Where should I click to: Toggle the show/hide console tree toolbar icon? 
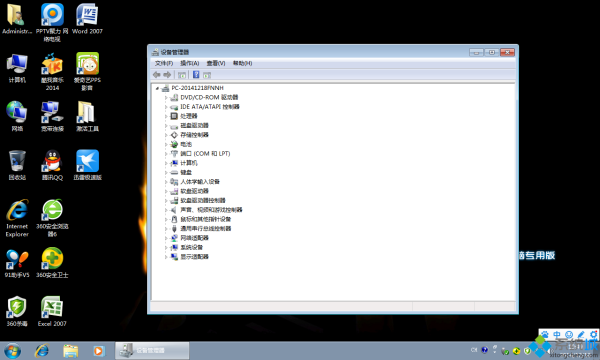click(x=182, y=75)
